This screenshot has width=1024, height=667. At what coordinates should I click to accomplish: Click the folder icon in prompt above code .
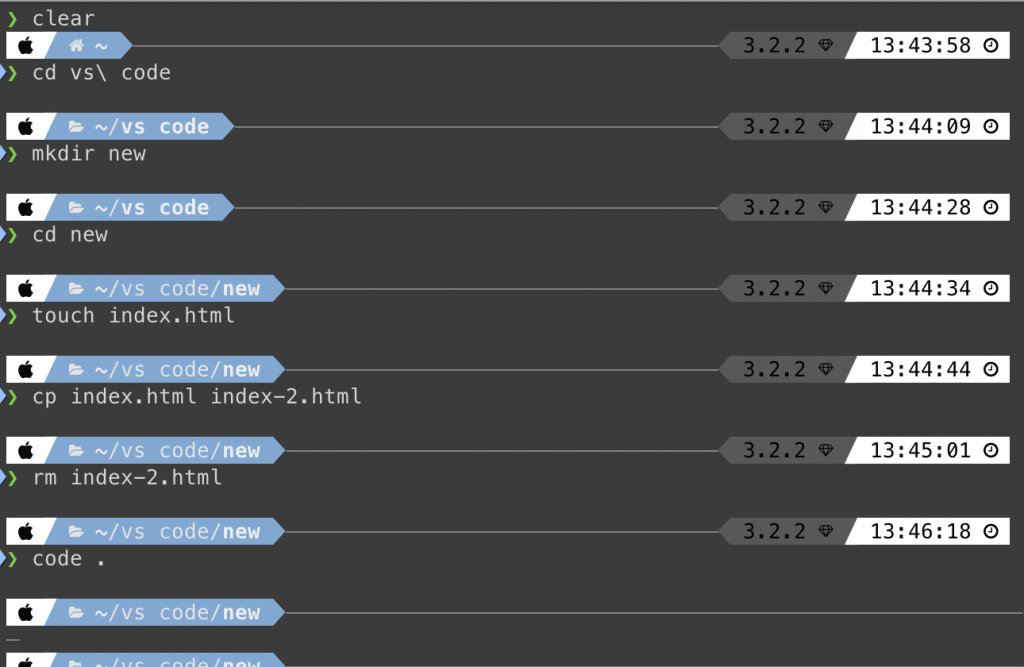[76, 532]
